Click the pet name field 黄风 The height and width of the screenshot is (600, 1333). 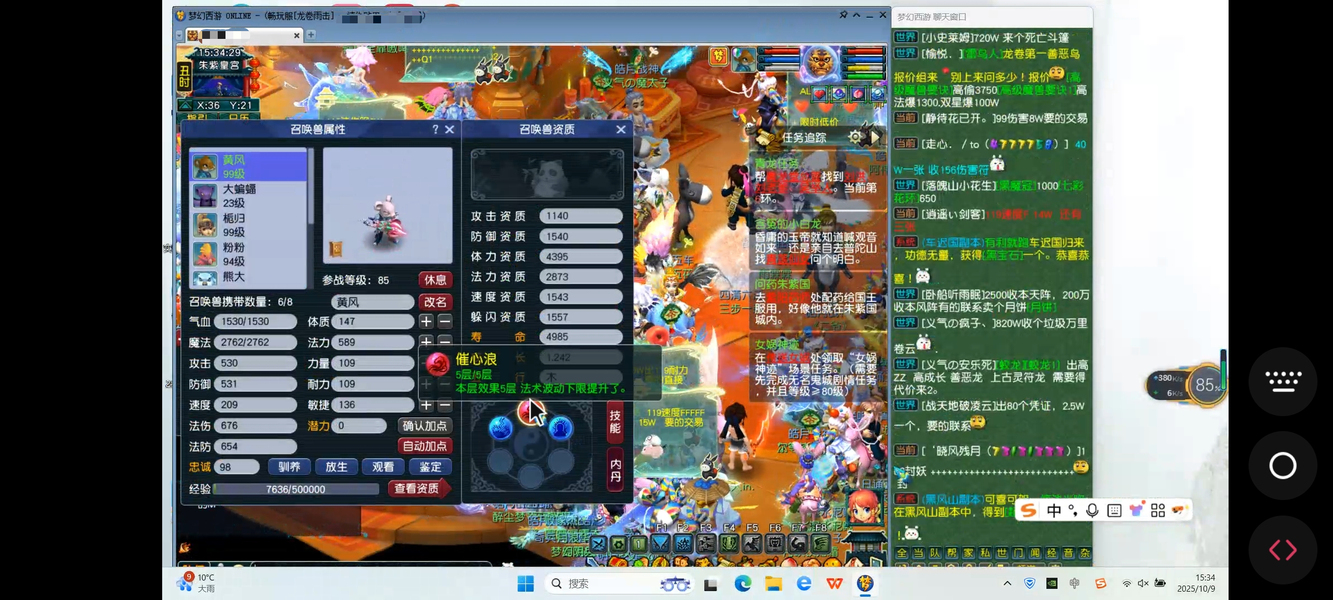pos(372,302)
